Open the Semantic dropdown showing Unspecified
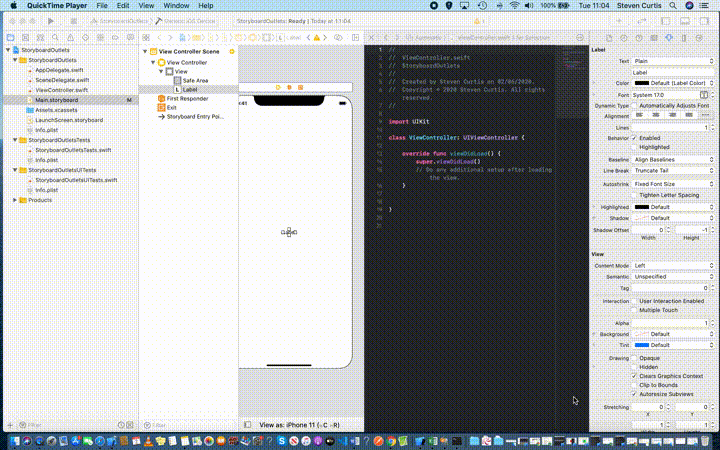The image size is (720, 450). pyautogui.click(x=673, y=276)
